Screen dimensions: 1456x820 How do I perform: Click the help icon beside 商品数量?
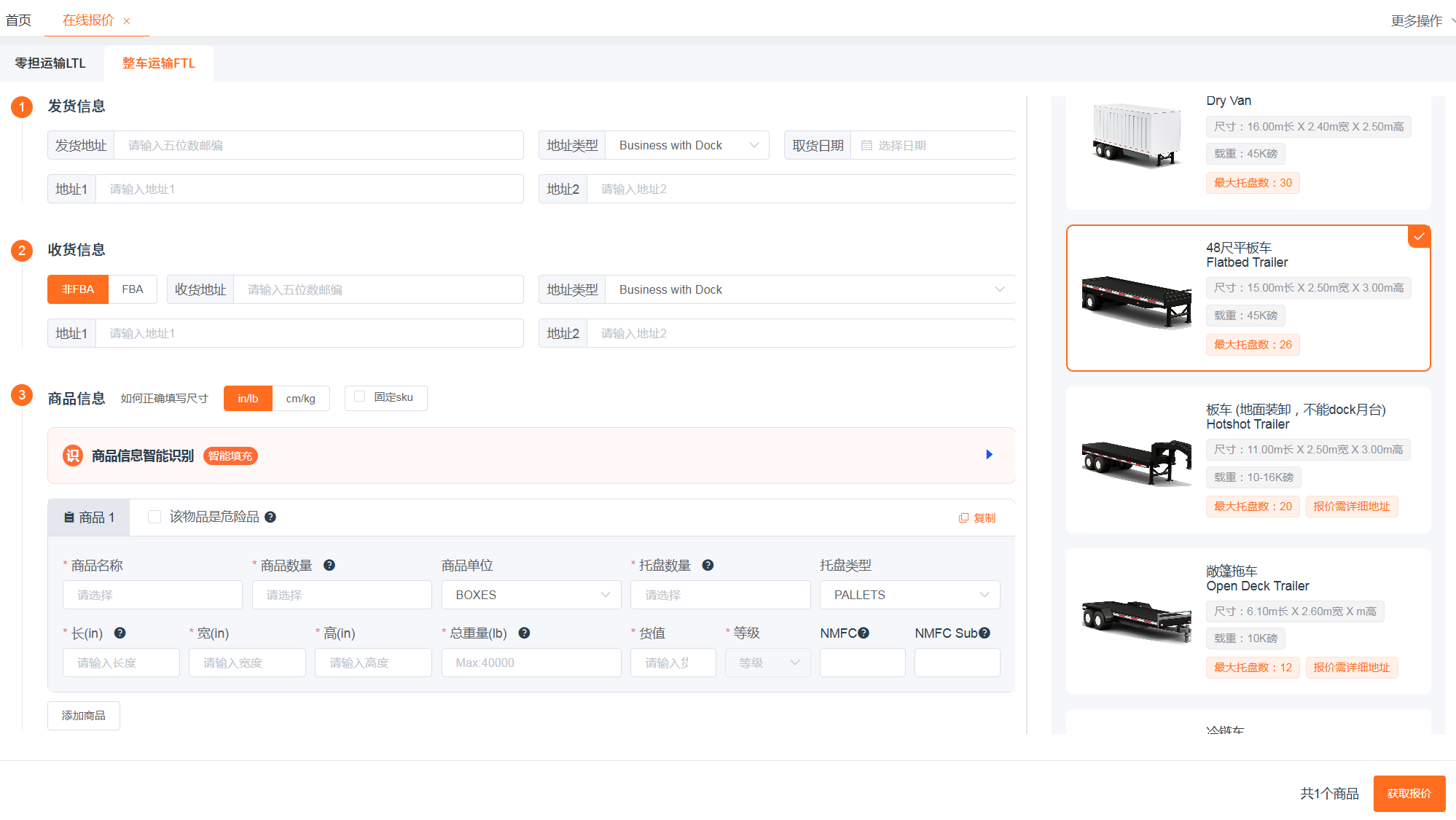click(x=329, y=565)
